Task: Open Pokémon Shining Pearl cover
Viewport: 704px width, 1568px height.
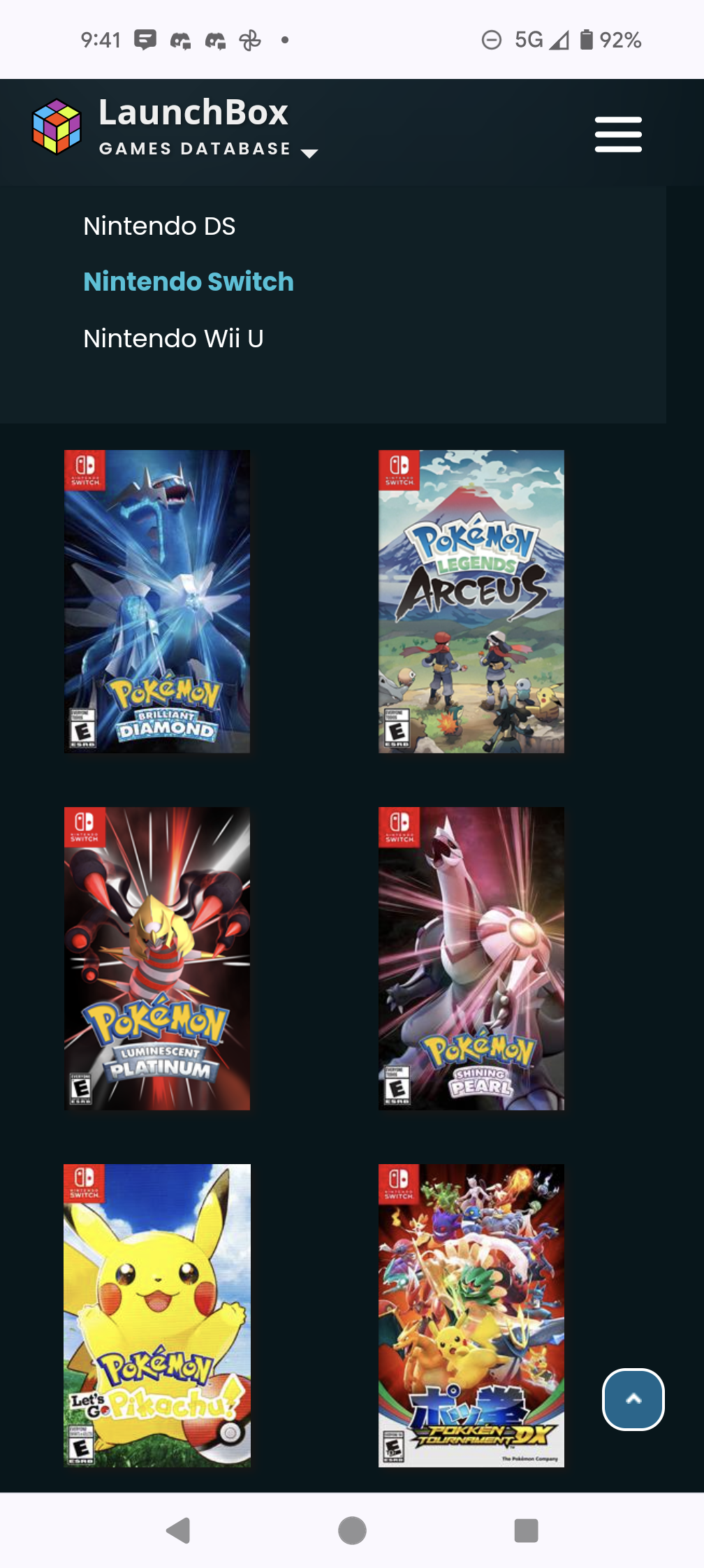Action: click(471, 959)
